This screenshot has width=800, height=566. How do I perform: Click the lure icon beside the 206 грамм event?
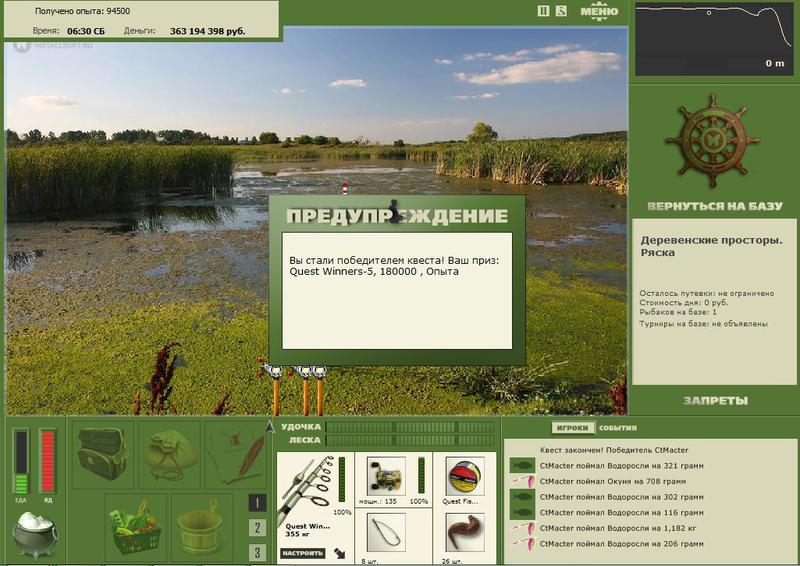click(523, 544)
